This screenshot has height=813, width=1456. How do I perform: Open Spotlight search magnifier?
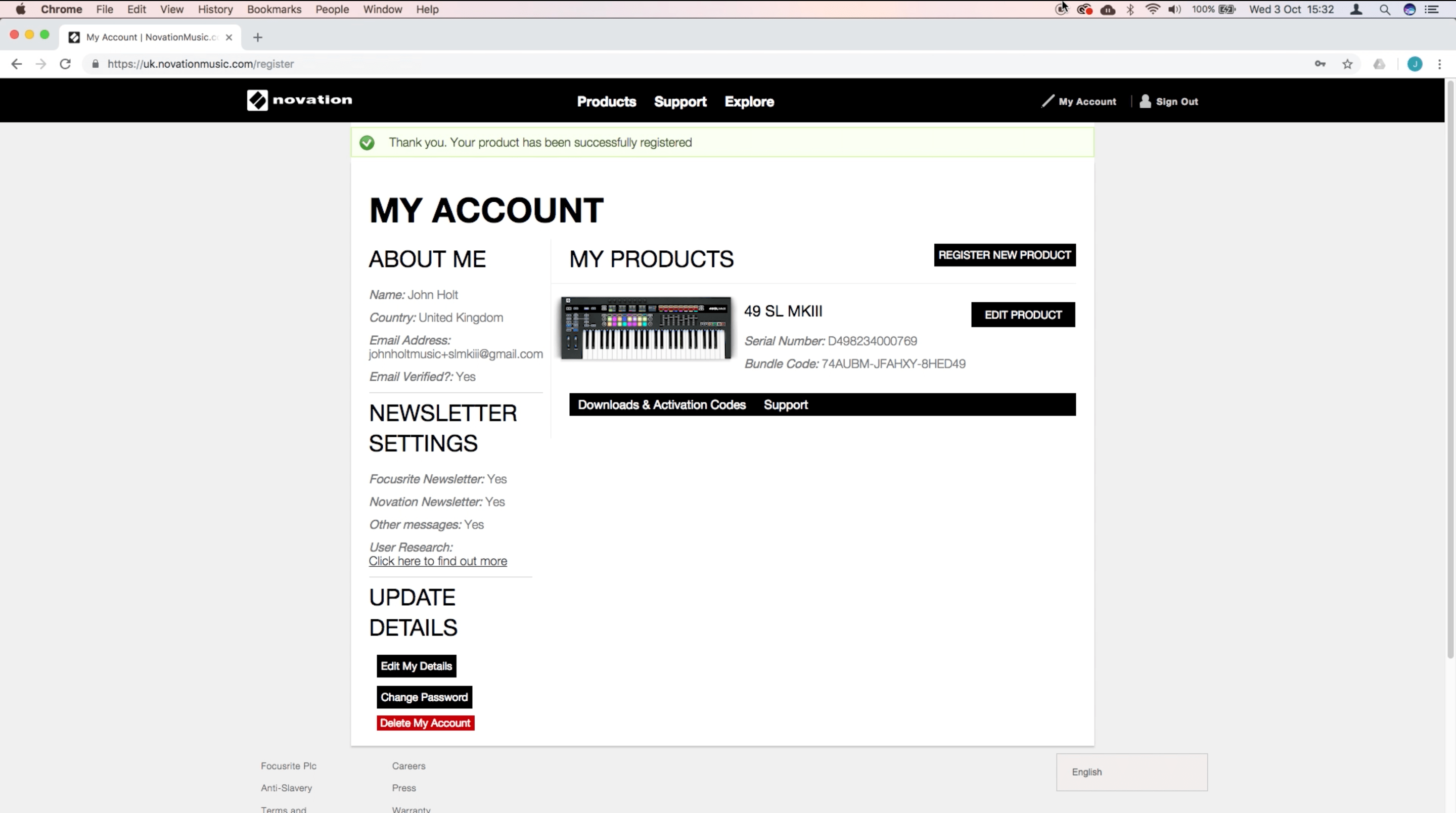[x=1385, y=9]
